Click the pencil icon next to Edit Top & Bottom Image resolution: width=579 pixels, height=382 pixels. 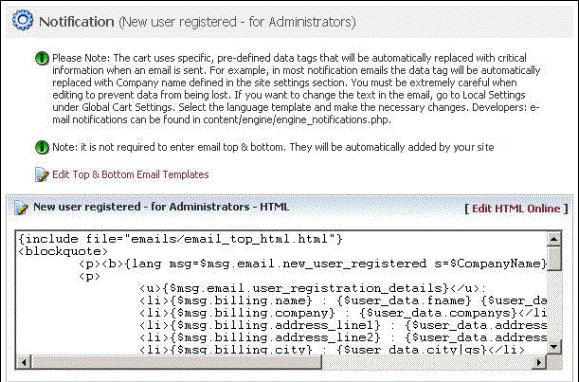tap(42, 175)
